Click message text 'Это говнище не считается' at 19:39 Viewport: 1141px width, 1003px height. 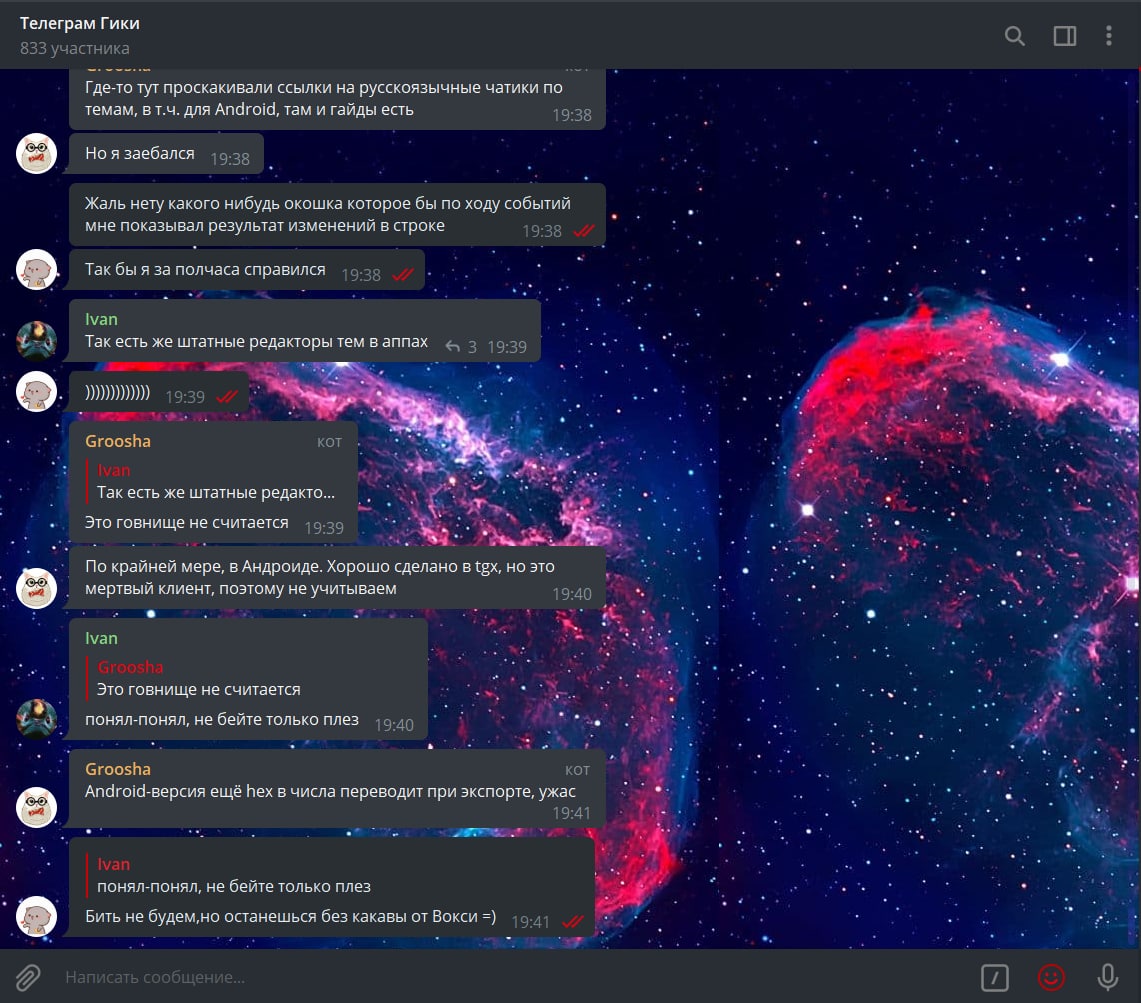click(186, 522)
